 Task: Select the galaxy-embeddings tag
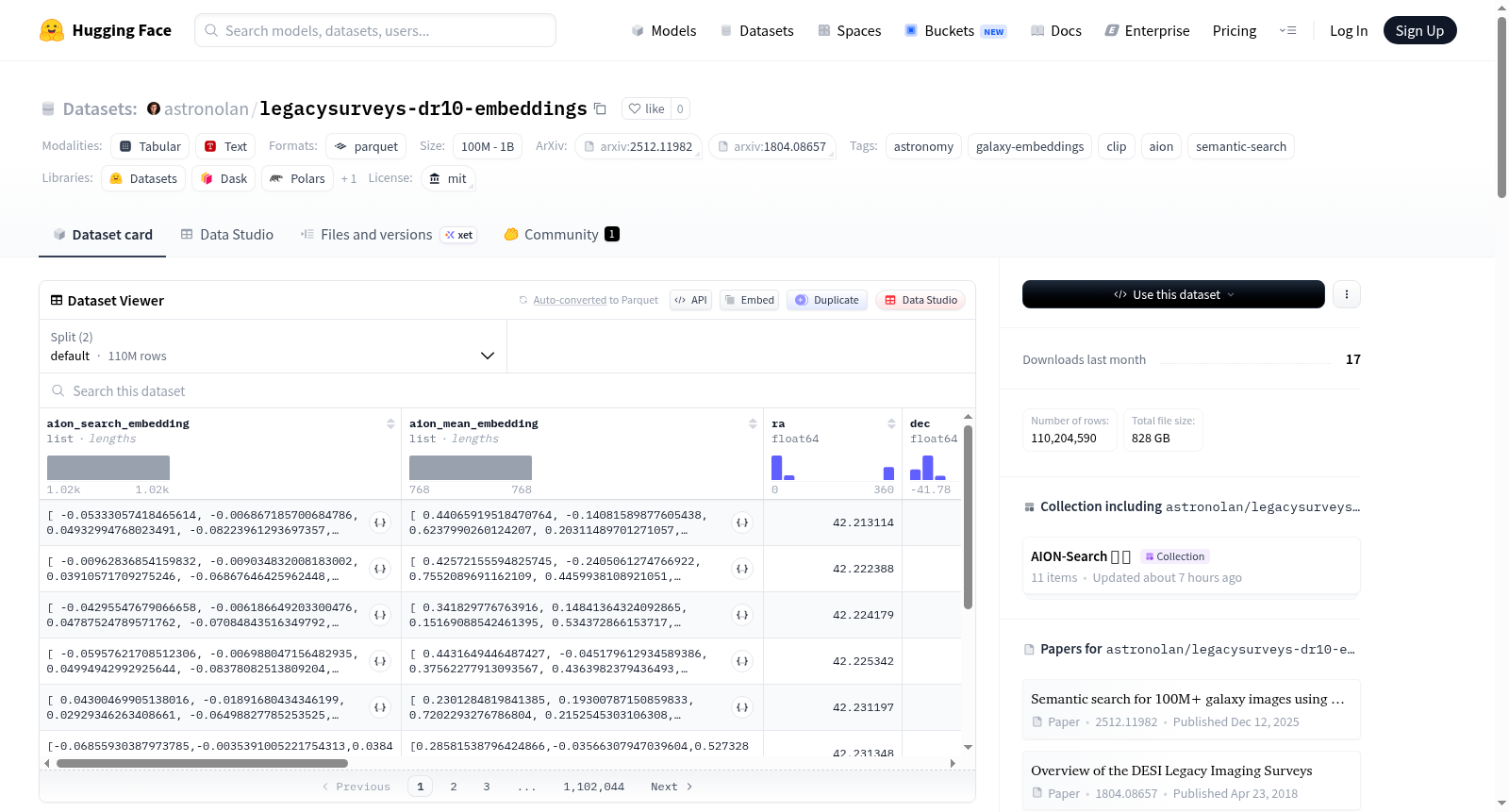click(x=1030, y=146)
